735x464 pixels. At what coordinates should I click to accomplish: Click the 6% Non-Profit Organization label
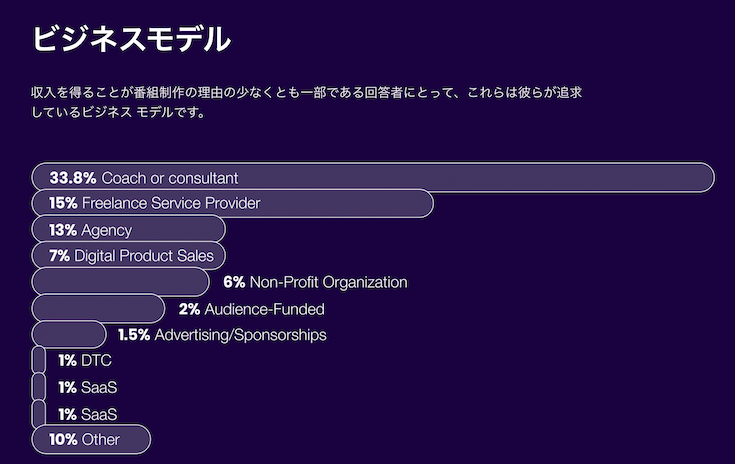click(315, 282)
